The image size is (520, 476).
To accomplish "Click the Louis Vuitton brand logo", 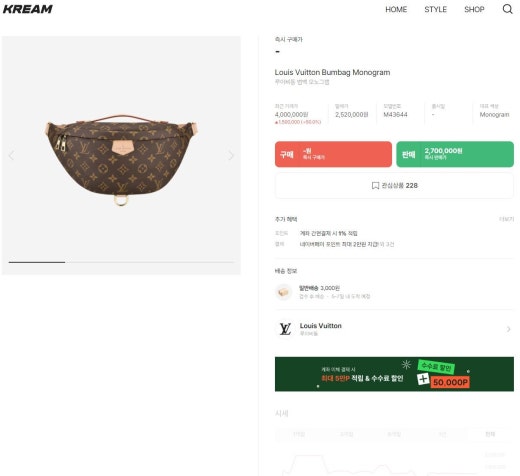I will 285,329.
